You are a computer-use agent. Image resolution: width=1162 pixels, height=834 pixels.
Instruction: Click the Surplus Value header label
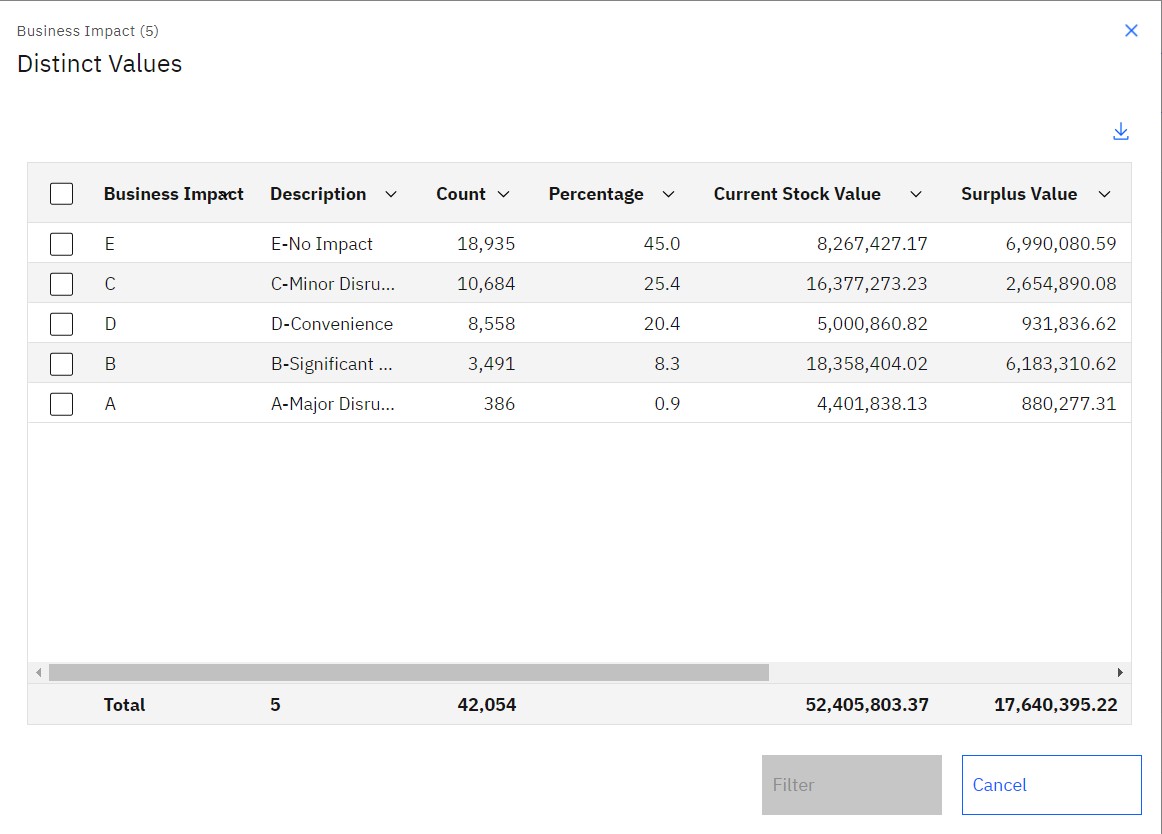1019,194
